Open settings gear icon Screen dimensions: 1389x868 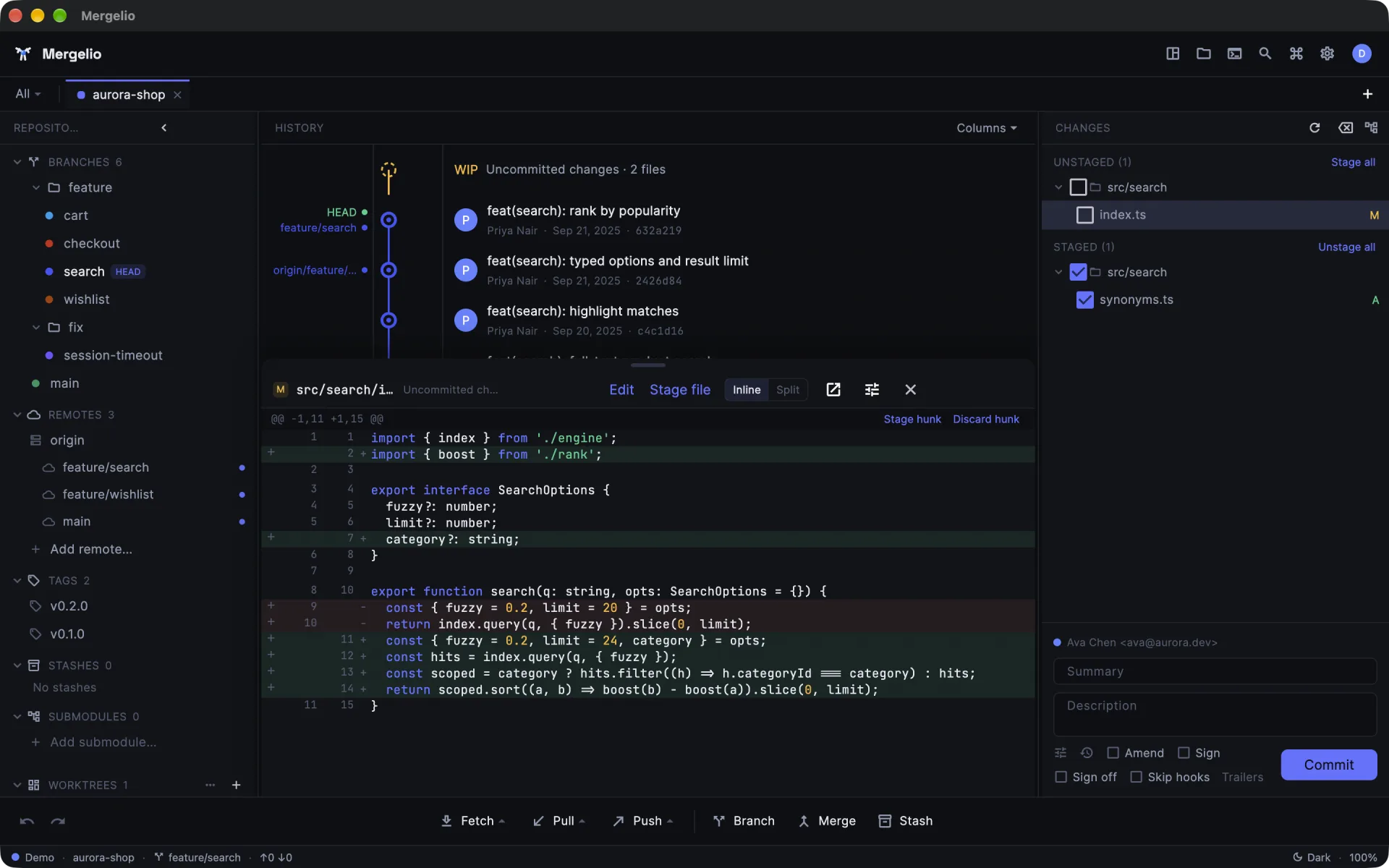point(1328,54)
